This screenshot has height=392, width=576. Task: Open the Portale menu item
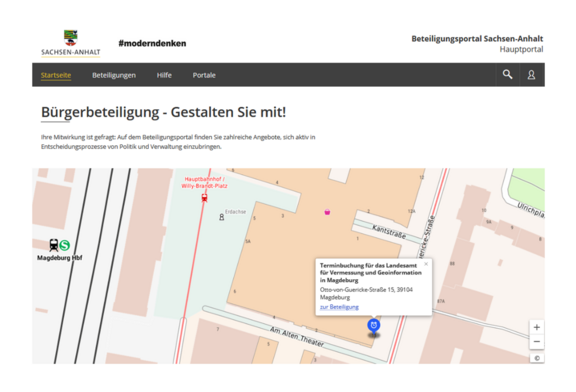click(x=204, y=75)
